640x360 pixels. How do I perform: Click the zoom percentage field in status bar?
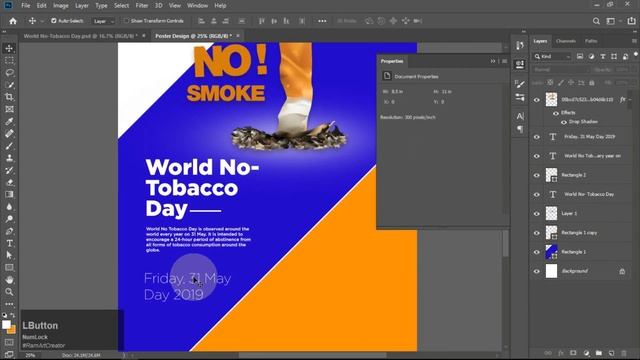pos(31,356)
